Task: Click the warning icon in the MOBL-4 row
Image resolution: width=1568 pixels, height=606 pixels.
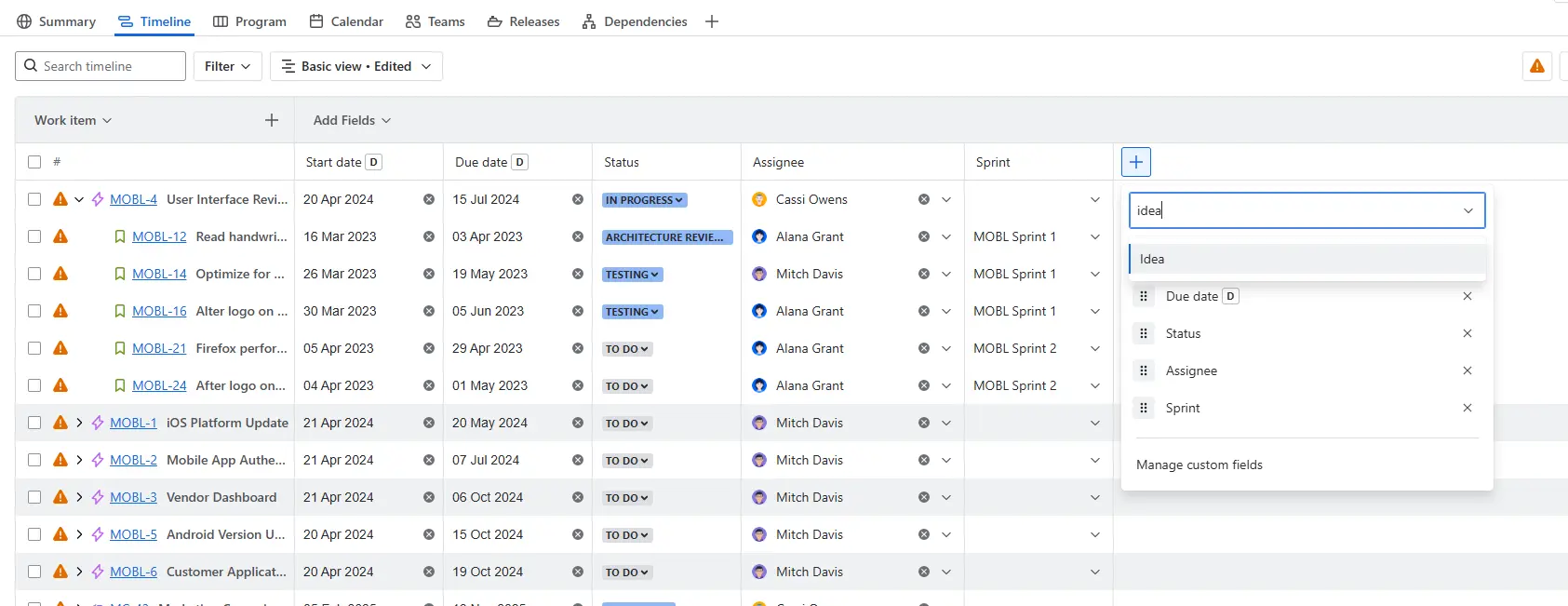Action: 60,199
